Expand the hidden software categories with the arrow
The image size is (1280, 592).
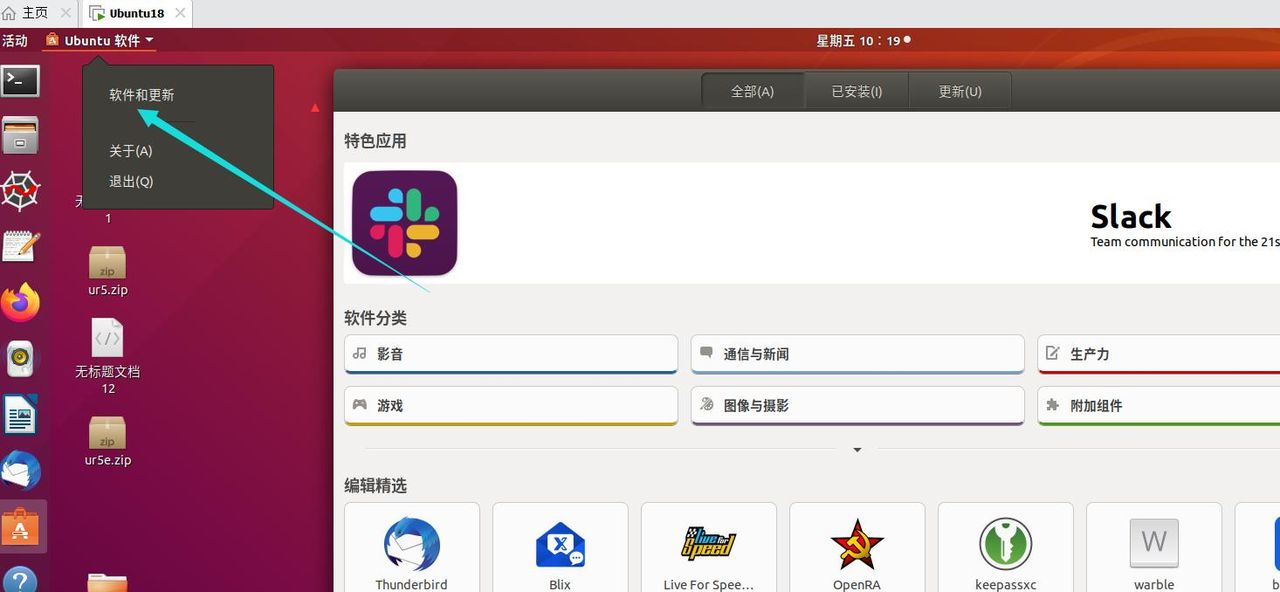pyautogui.click(x=857, y=449)
